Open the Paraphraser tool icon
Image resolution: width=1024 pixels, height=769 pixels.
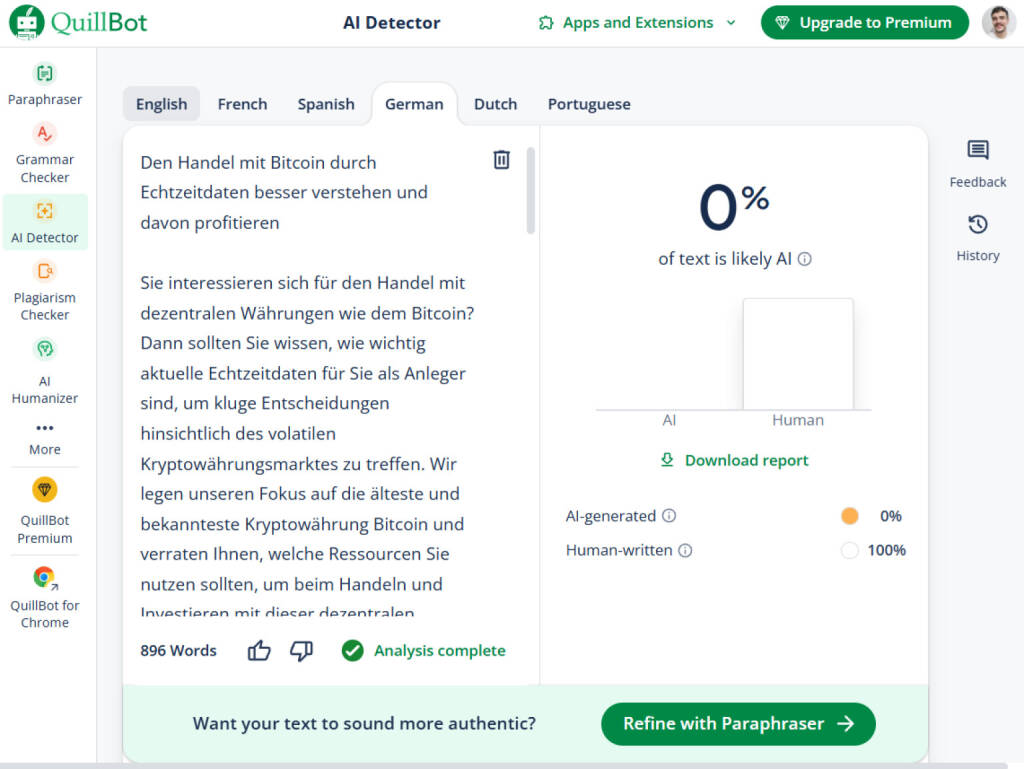[x=44, y=73]
